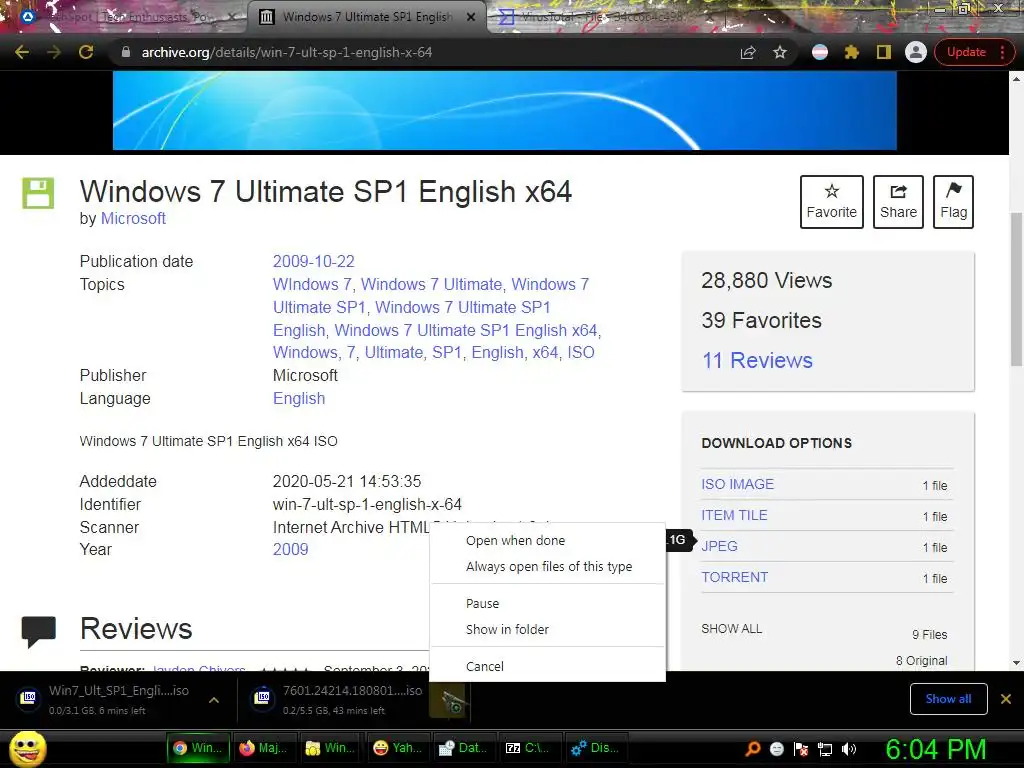Go back using the browser back arrow
This screenshot has width=1024, height=768.
click(22, 52)
